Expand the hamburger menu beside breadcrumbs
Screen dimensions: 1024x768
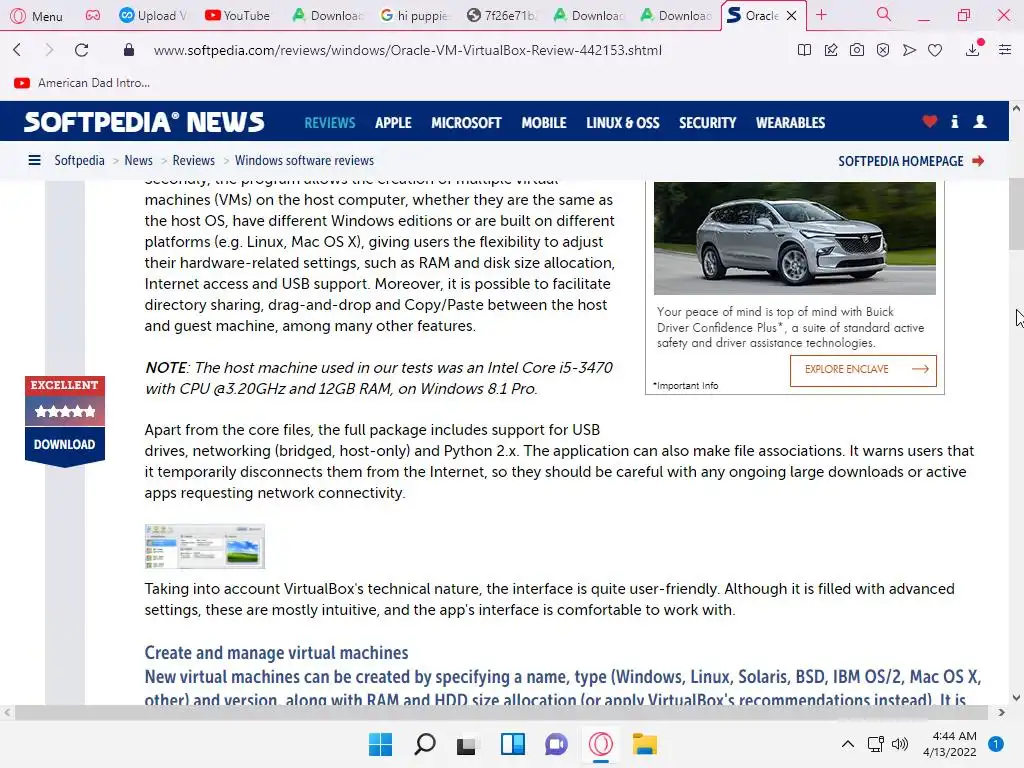click(x=35, y=160)
